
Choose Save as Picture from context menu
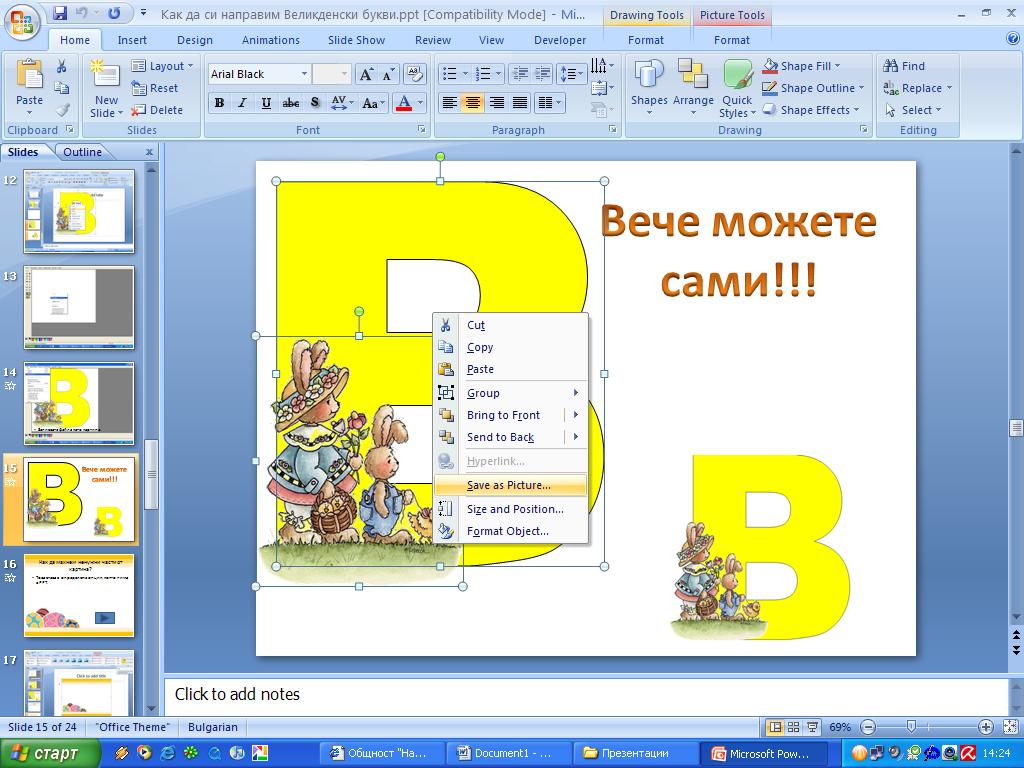coord(510,485)
